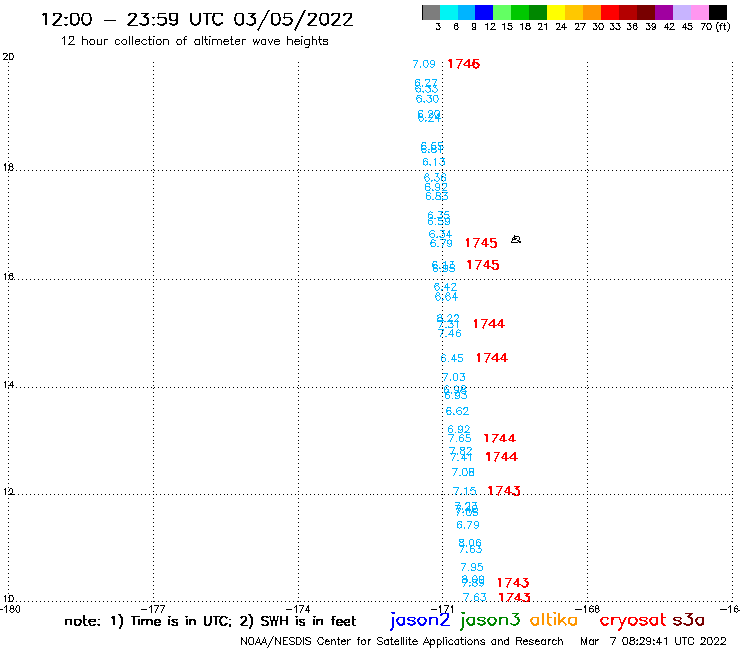
Task: Select the jason2 satellite legend label
Action: [420, 620]
